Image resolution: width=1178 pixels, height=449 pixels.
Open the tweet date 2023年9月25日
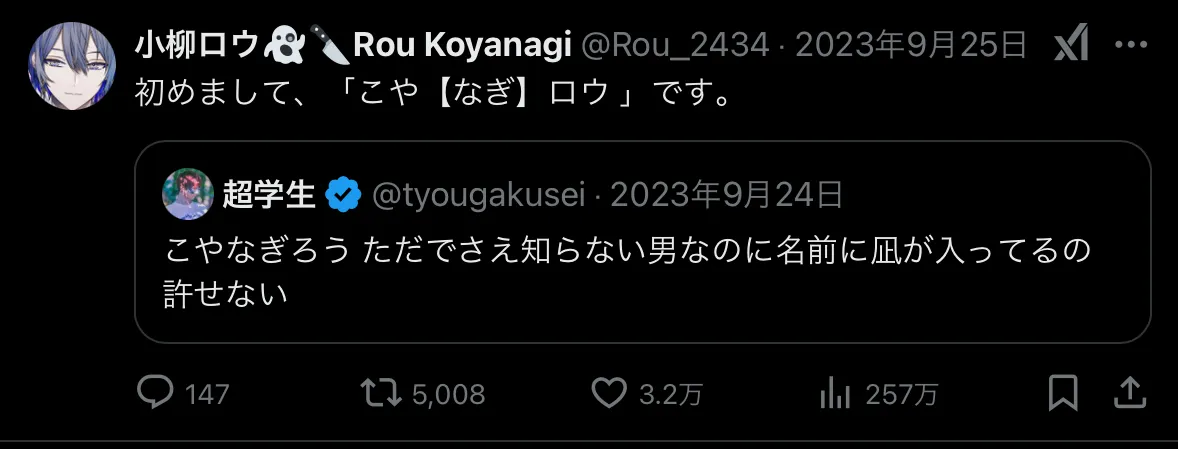click(911, 47)
